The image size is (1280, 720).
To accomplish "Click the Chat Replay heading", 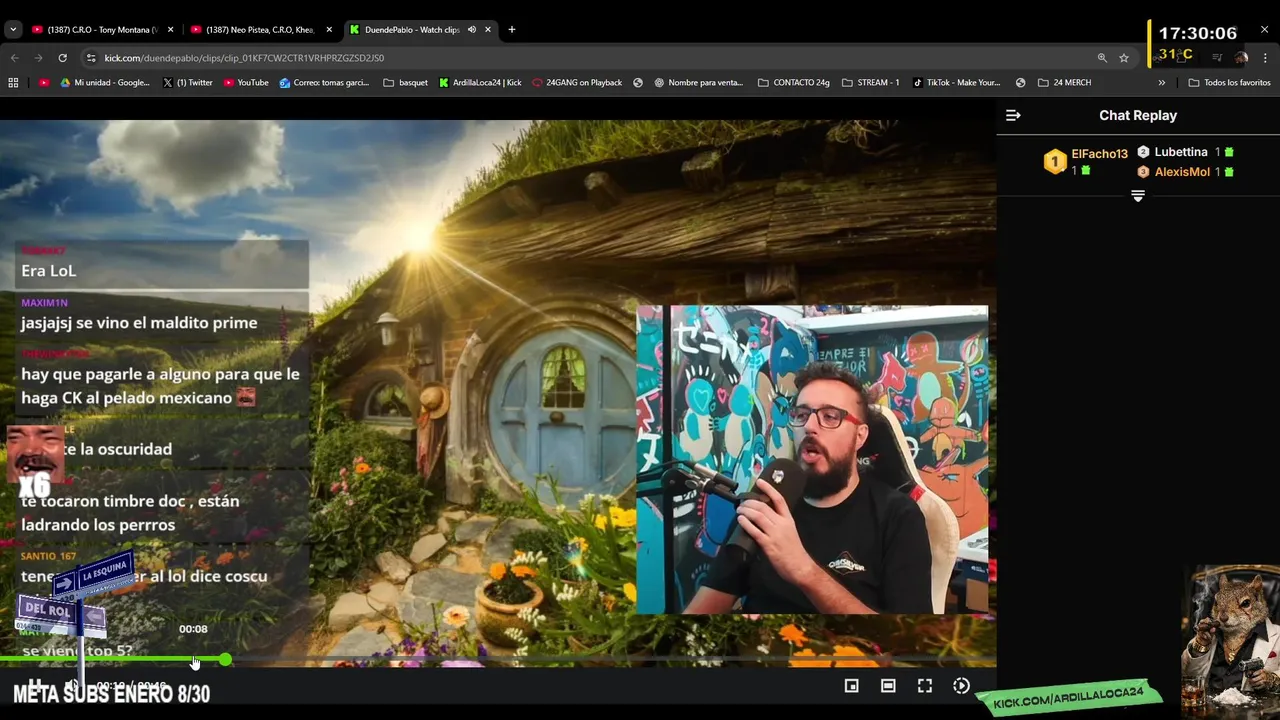I will coord(1138,116).
